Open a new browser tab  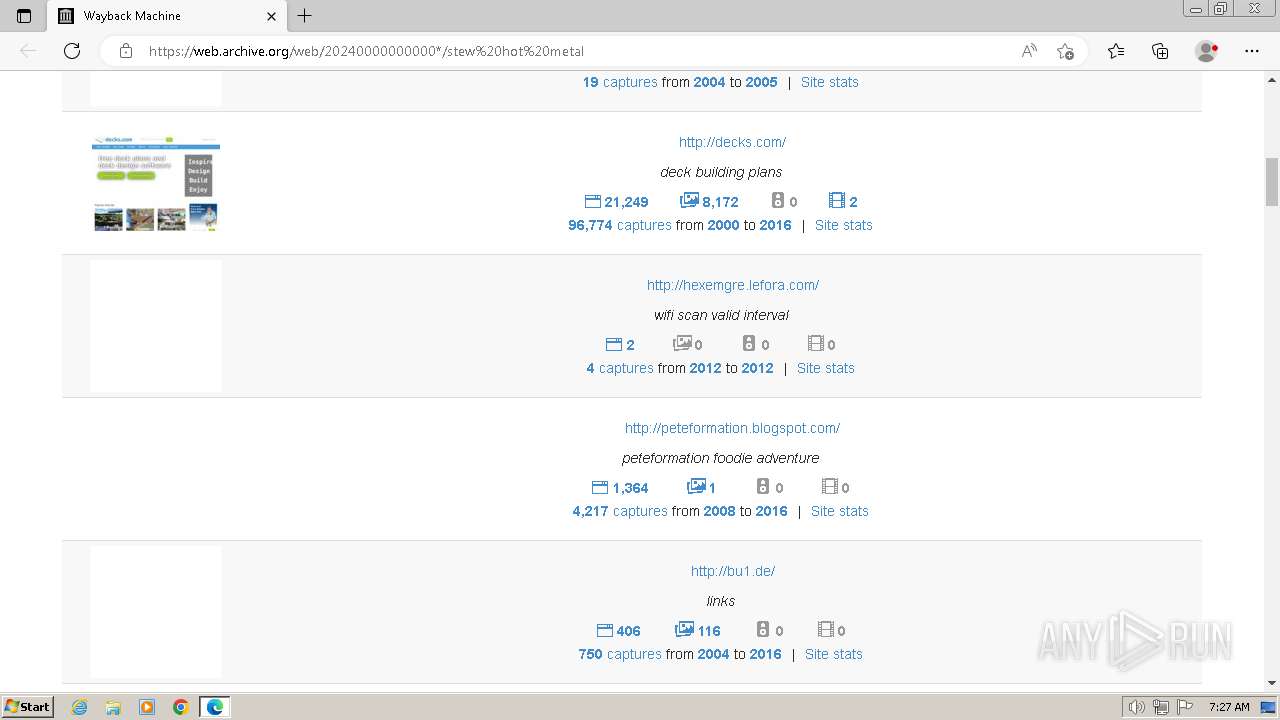click(x=305, y=16)
